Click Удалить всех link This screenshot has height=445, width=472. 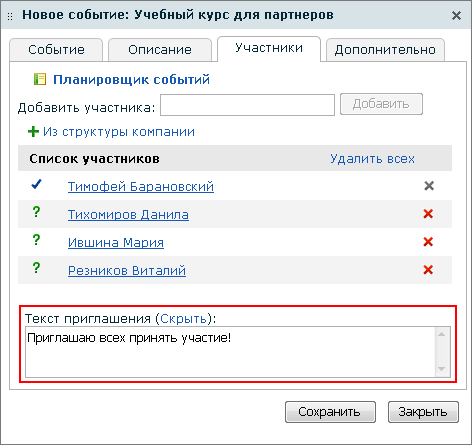(372, 159)
